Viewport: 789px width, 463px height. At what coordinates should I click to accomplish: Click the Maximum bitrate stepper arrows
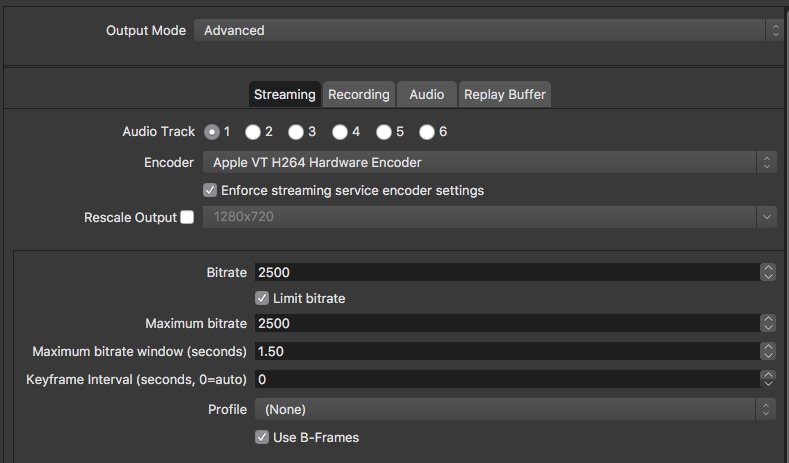(x=768, y=324)
